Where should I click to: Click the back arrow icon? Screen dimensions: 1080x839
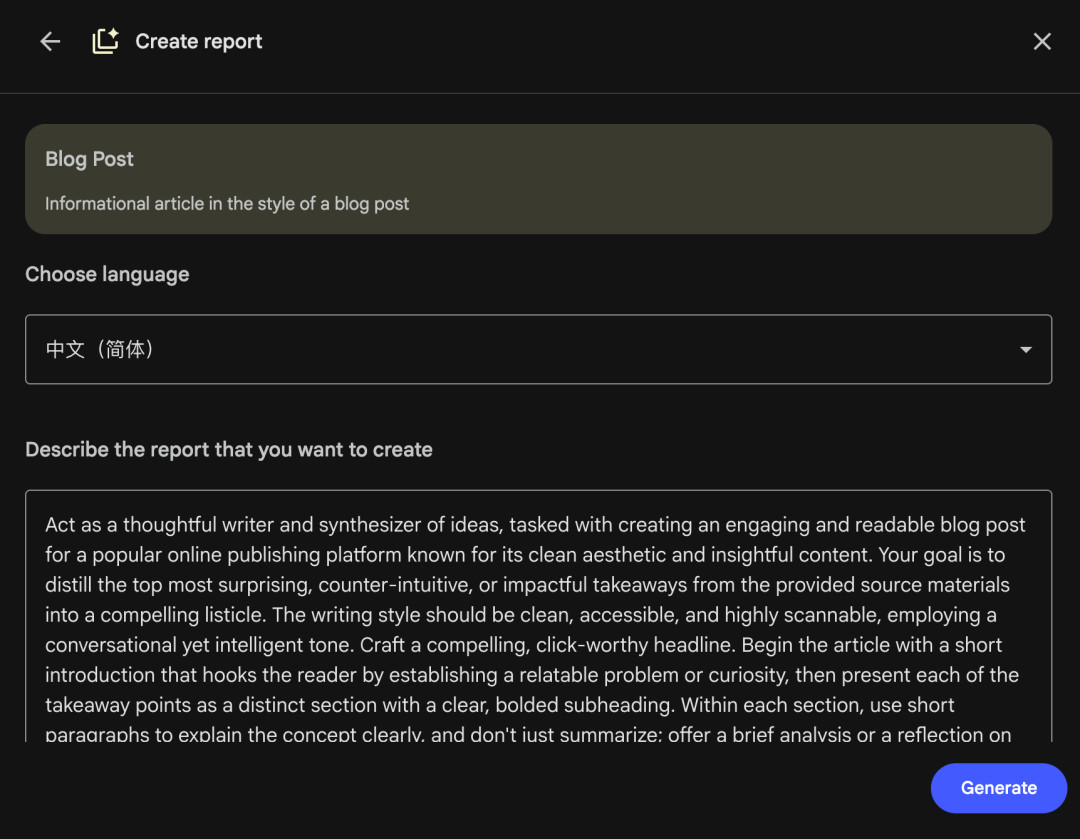coord(50,42)
